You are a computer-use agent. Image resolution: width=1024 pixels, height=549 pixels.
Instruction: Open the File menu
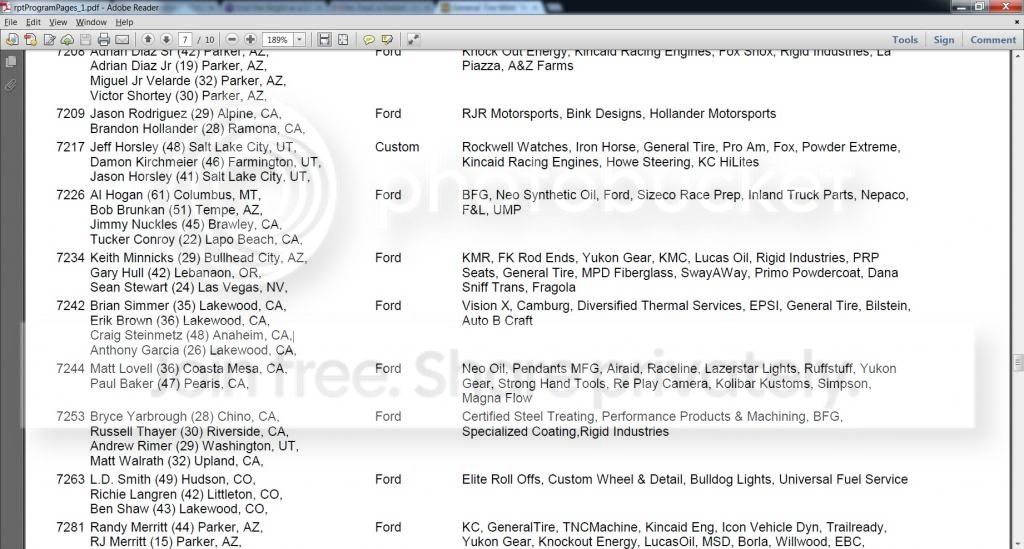(x=11, y=22)
